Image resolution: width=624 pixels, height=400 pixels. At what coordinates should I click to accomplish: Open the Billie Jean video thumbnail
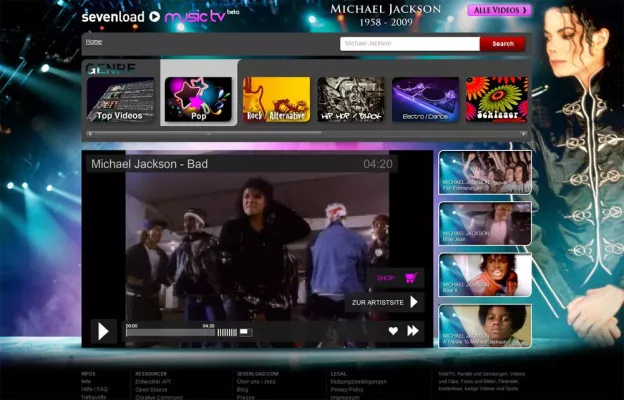485,223
